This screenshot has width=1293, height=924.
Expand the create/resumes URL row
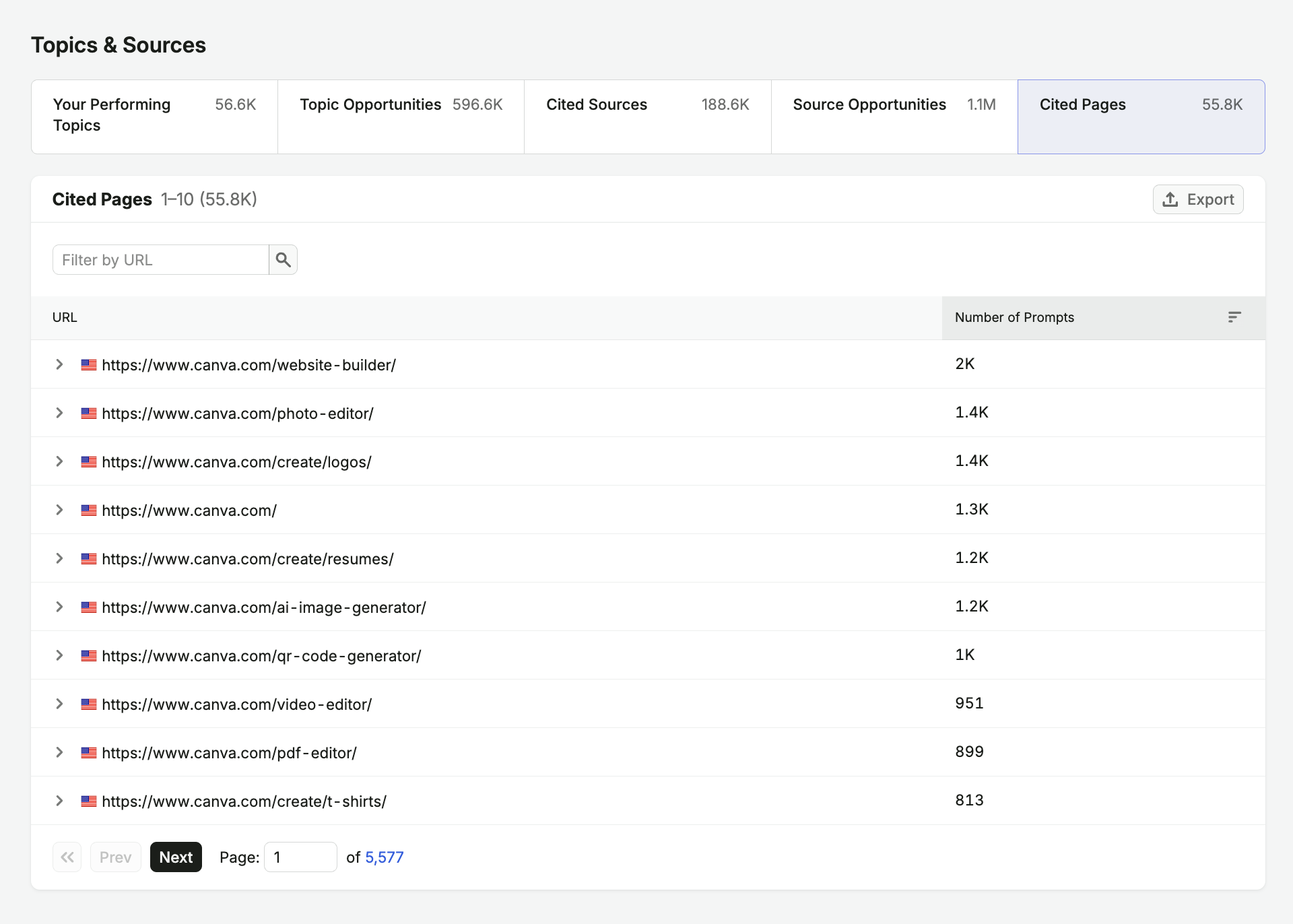[x=59, y=558]
